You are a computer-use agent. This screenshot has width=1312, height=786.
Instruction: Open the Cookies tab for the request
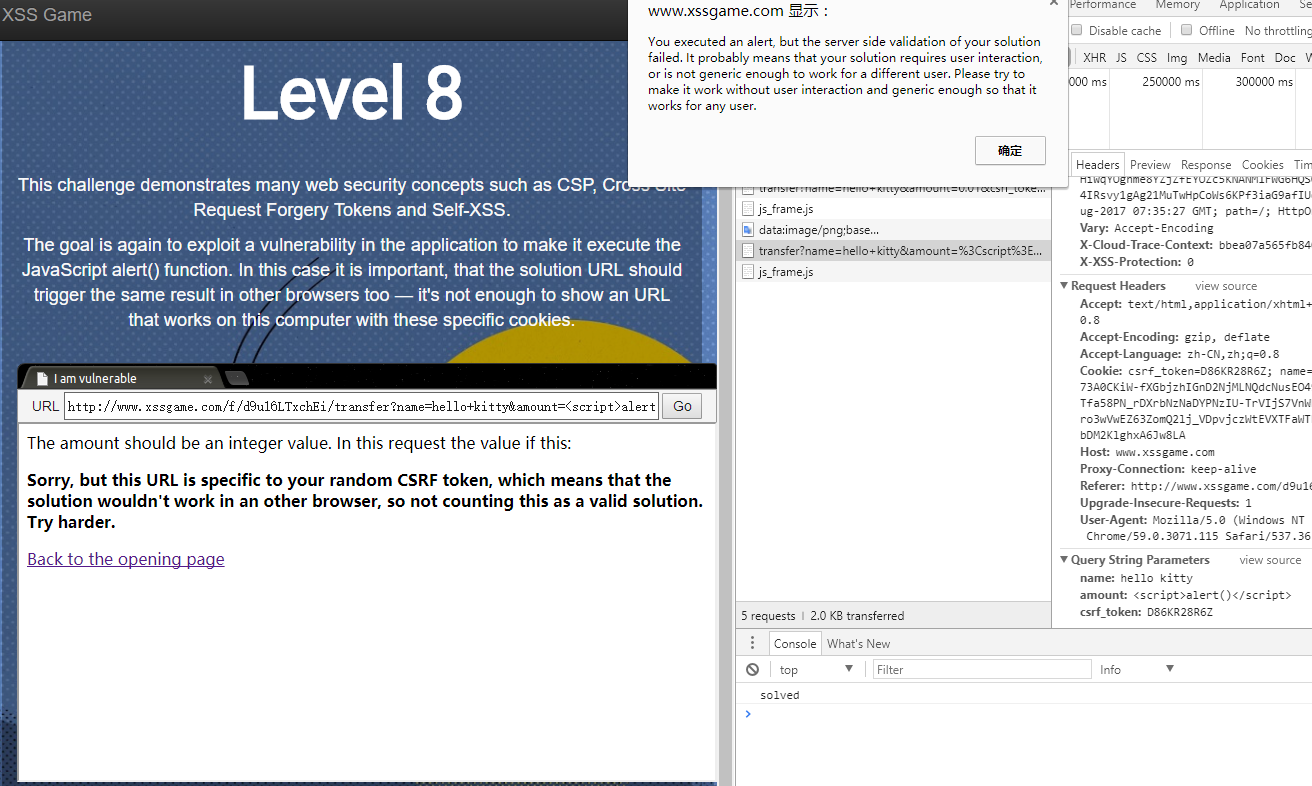coord(1262,164)
